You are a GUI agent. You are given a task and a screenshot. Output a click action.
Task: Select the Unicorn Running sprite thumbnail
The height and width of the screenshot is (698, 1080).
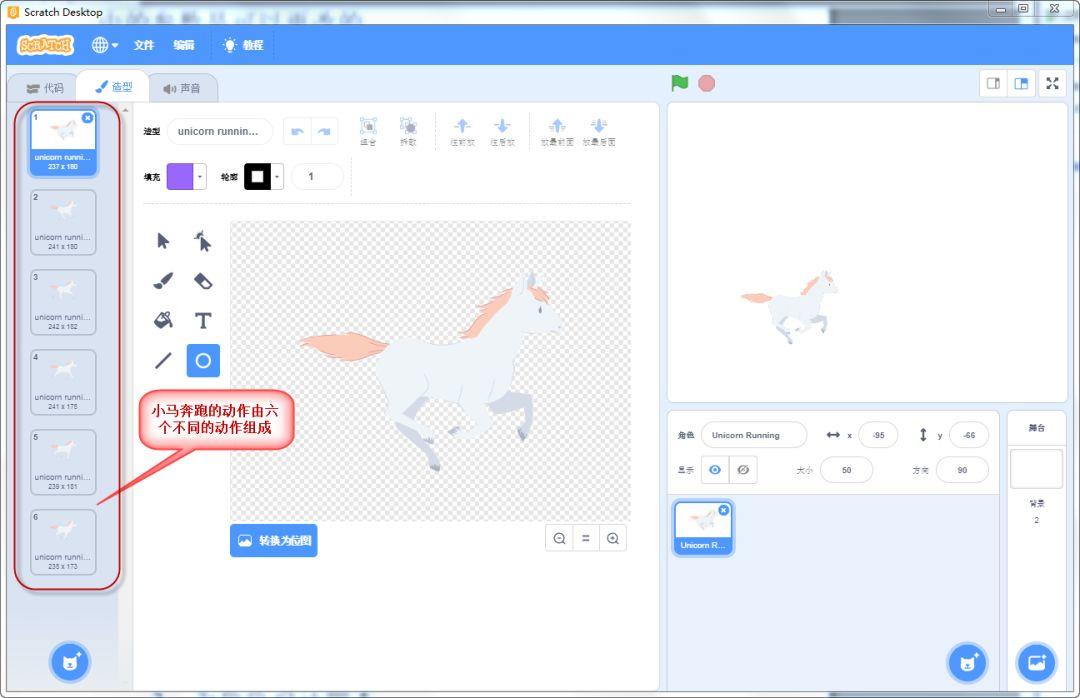703,528
